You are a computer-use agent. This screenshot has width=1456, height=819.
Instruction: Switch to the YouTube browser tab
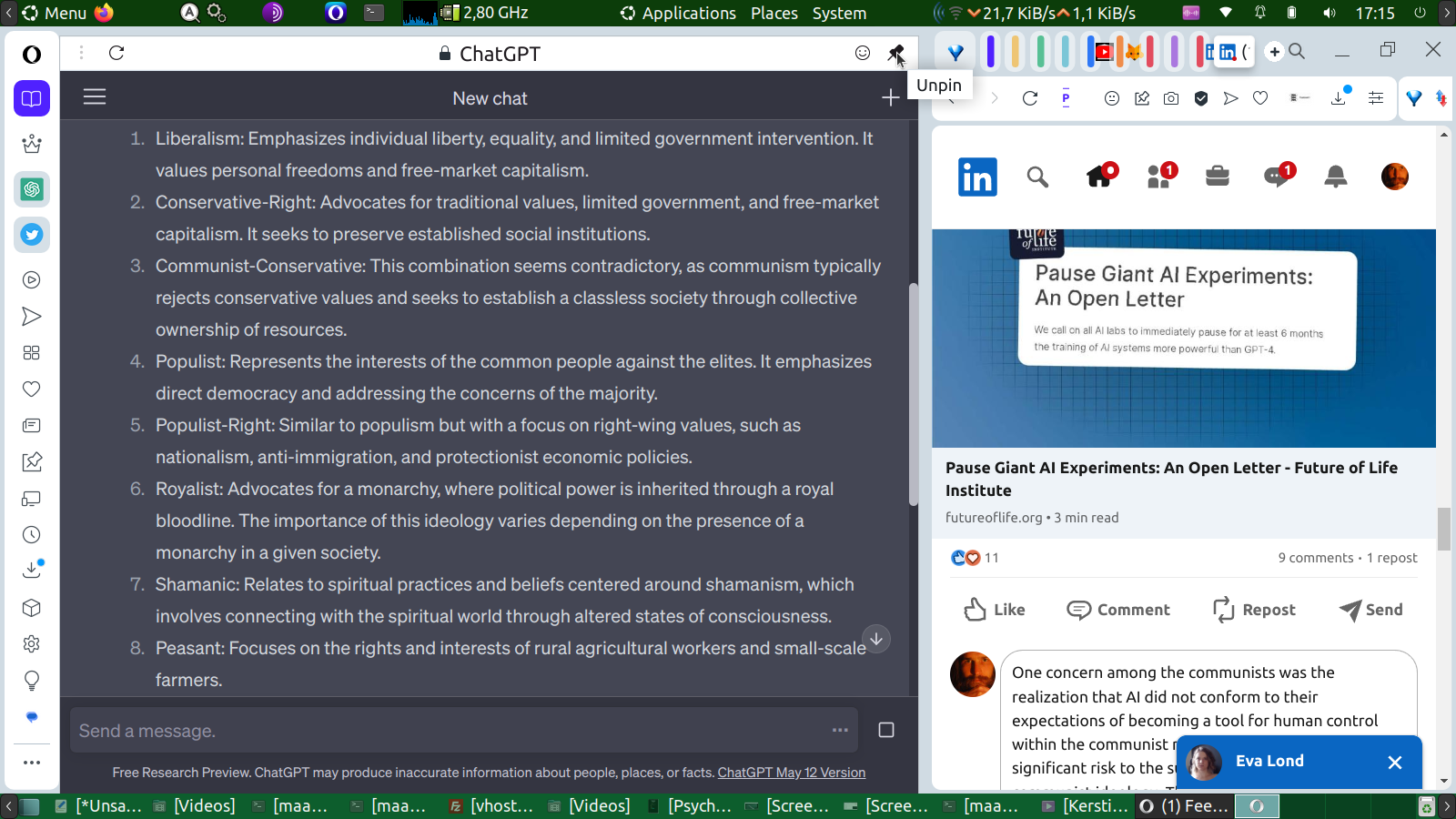point(1104,52)
